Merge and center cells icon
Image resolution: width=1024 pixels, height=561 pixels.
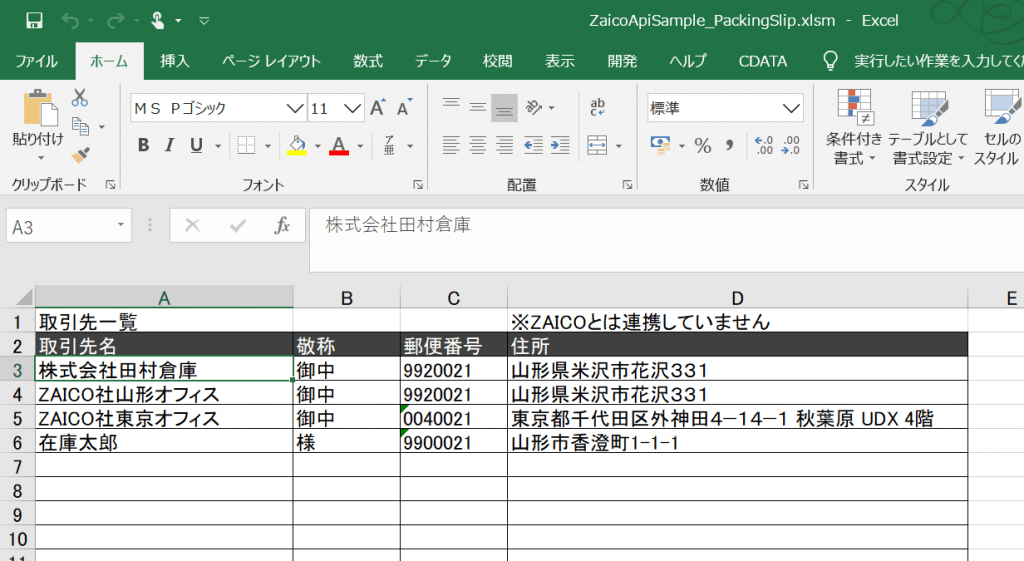[x=597, y=145]
